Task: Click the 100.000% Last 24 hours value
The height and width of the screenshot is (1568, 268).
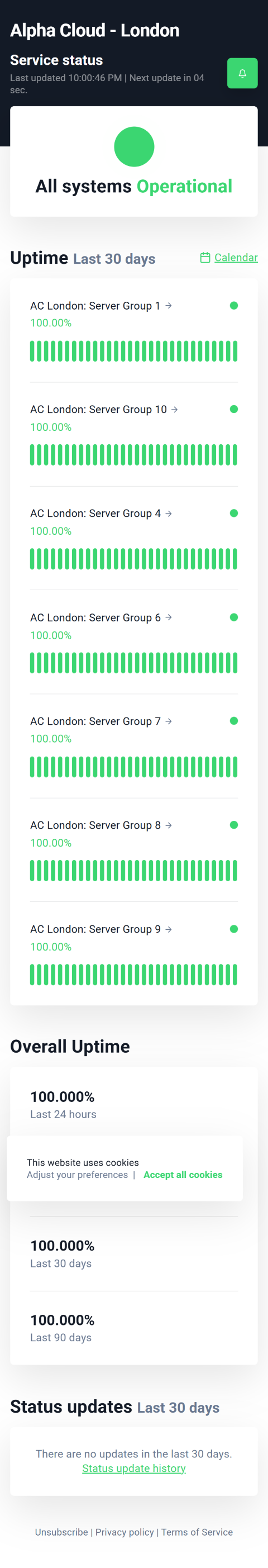Action: [63, 1097]
